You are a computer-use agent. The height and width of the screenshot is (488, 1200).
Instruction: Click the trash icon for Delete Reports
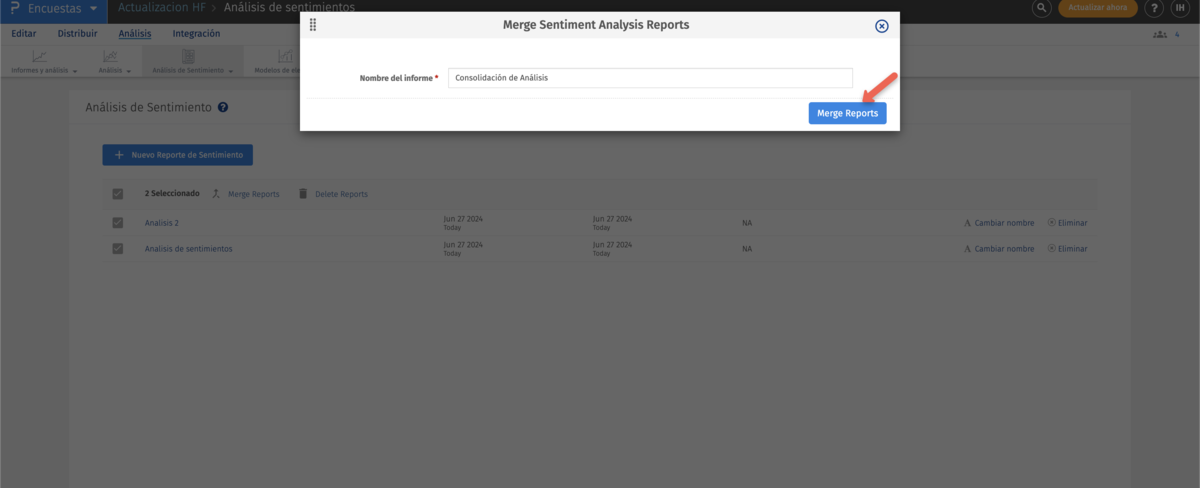[x=303, y=194]
